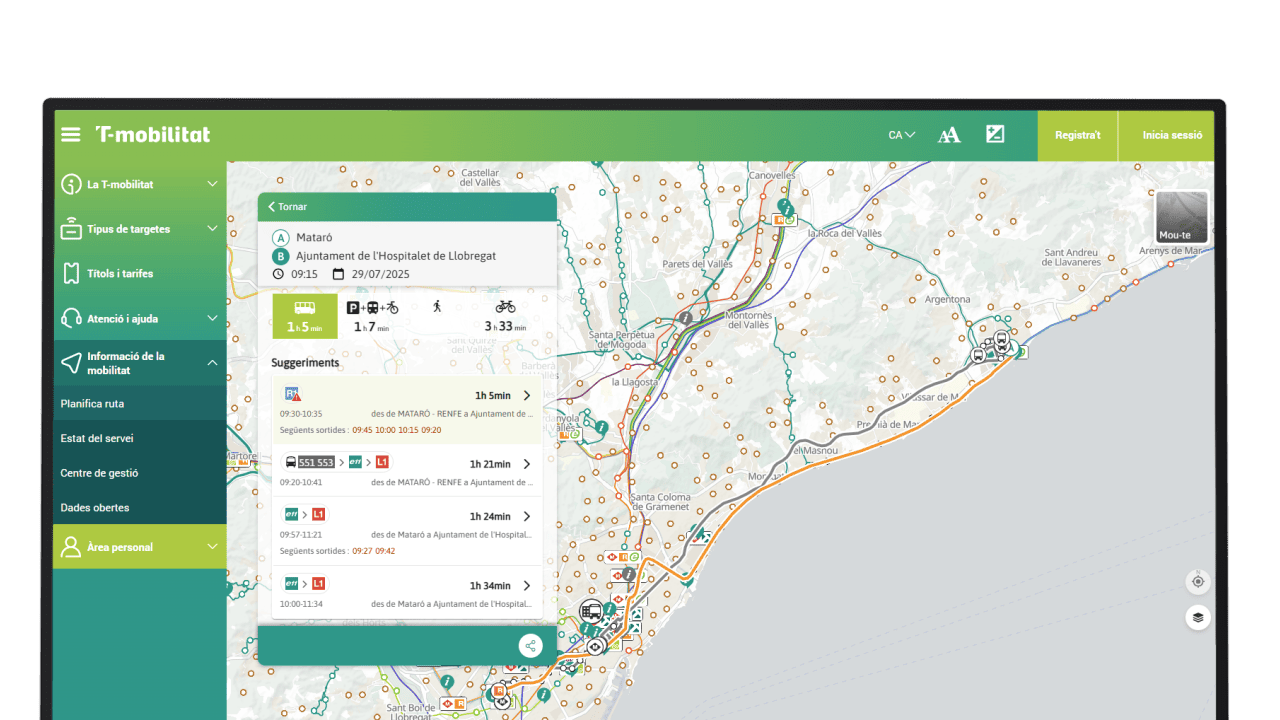
Task: Select the walking mode tab
Action: [x=437, y=307]
